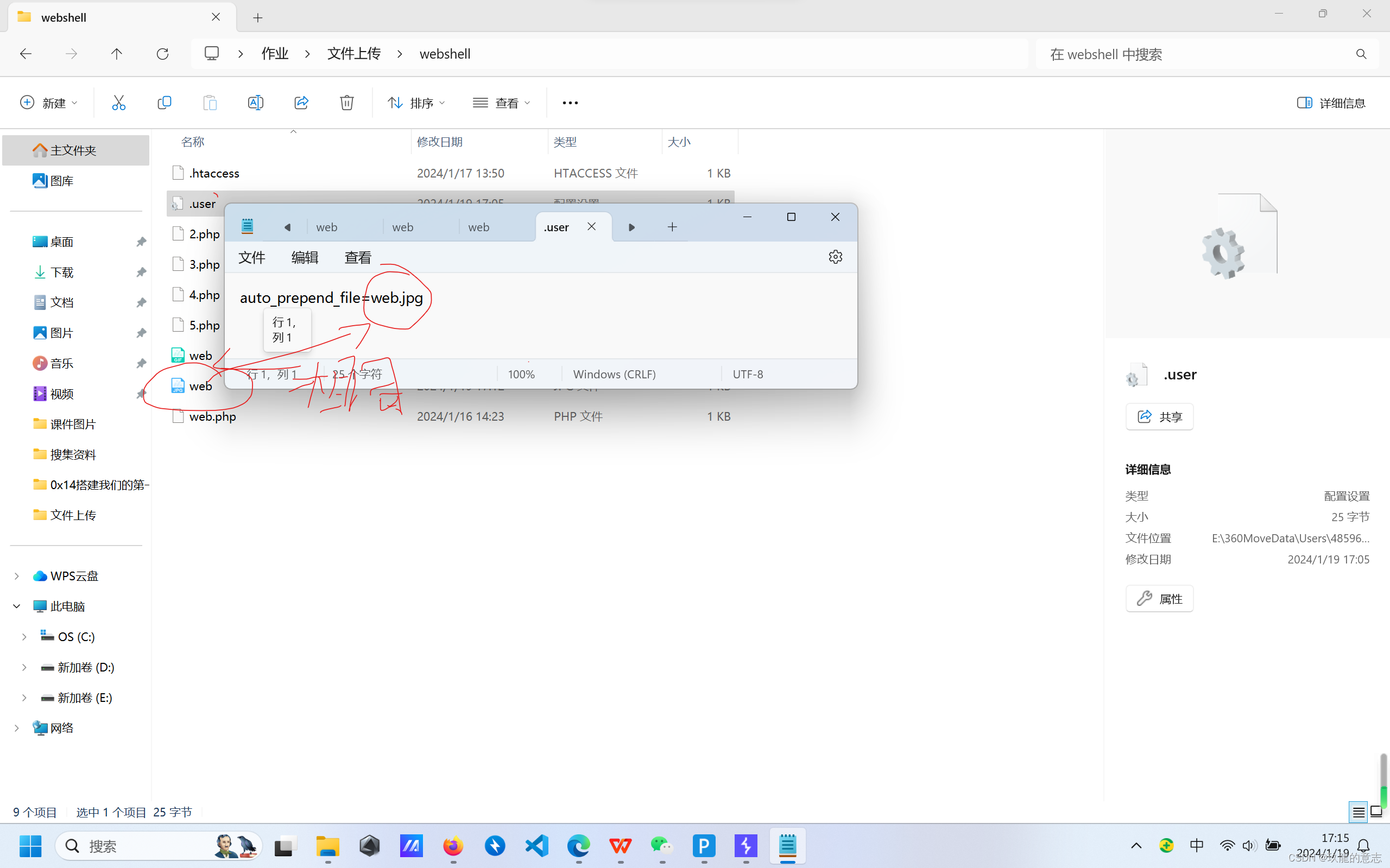This screenshot has width=1390, height=868.
Task: Open the 查看 view dropdown in Explorer
Action: tap(501, 103)
